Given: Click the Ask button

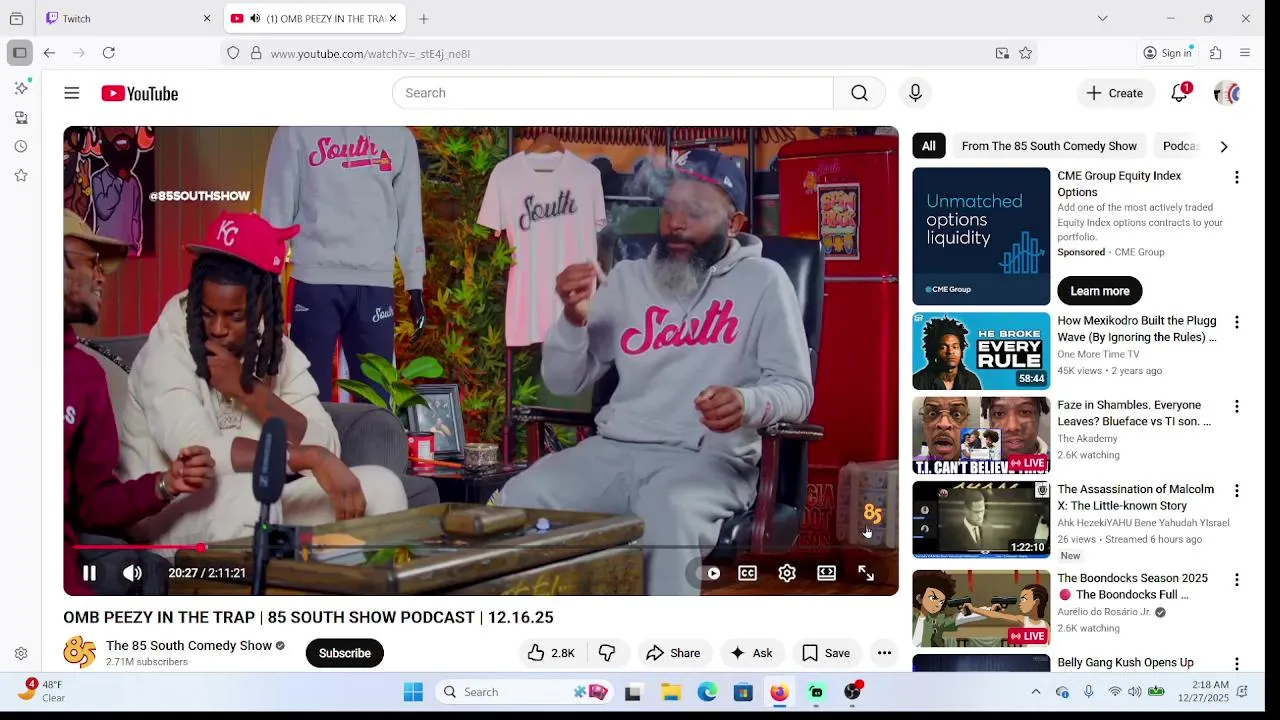Looking at the screenshot, I should point(751,653).
